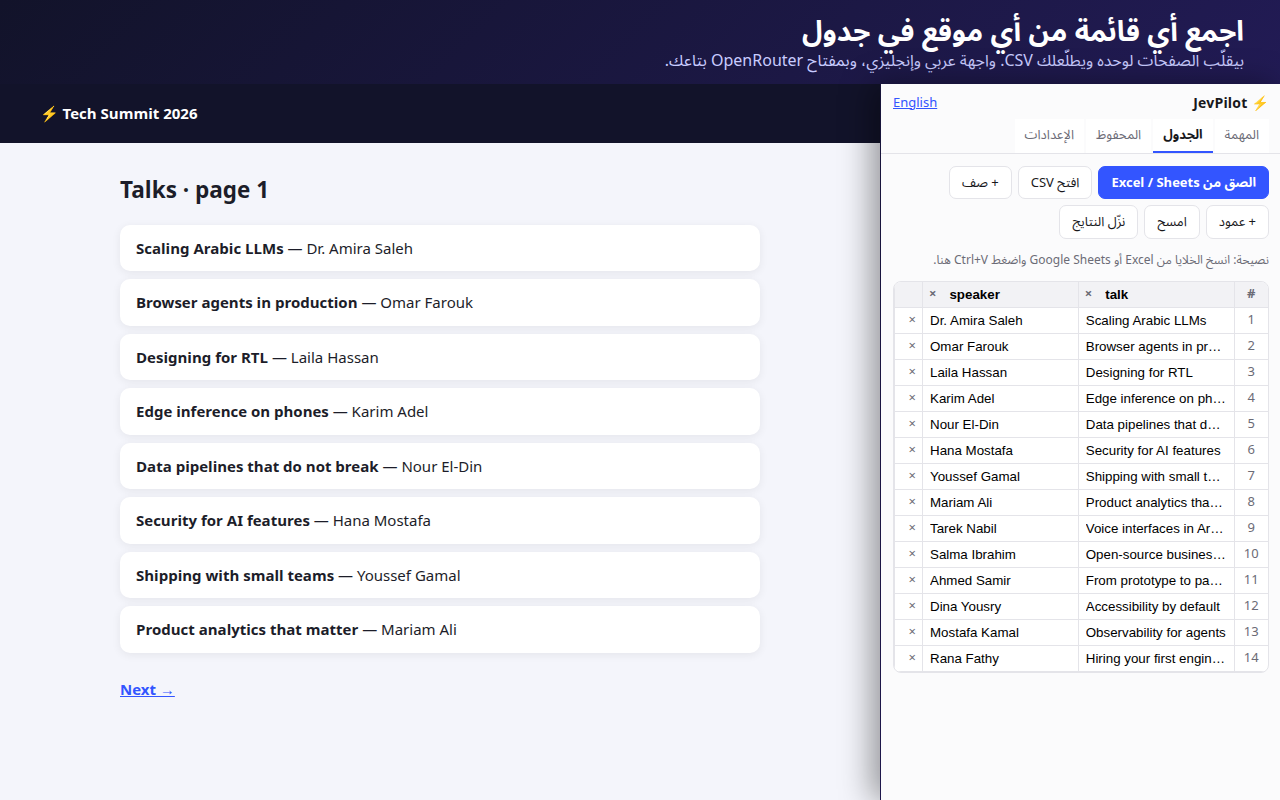
Task: Remove the talk column with its × icon
Action: click(x=1089, y=294)
